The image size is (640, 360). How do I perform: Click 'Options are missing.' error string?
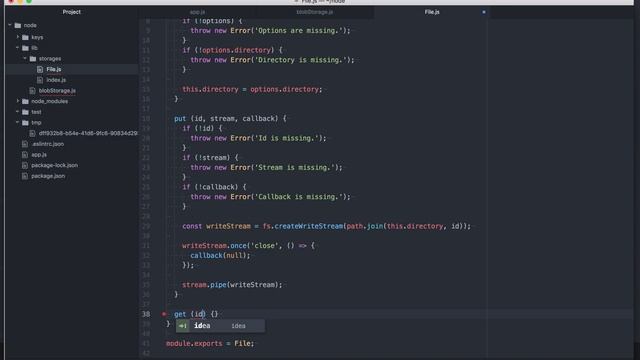tap(298, 31)
